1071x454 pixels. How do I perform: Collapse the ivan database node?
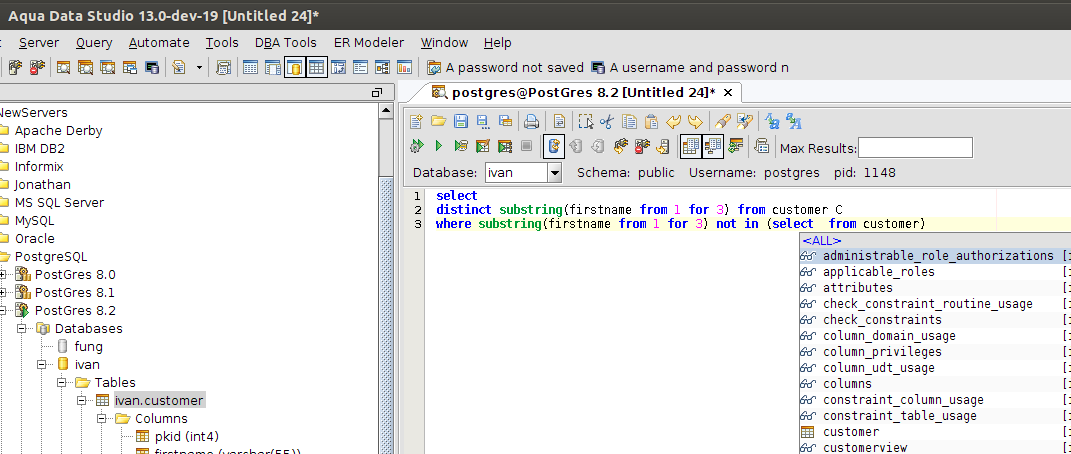click(x=42, y=365)
